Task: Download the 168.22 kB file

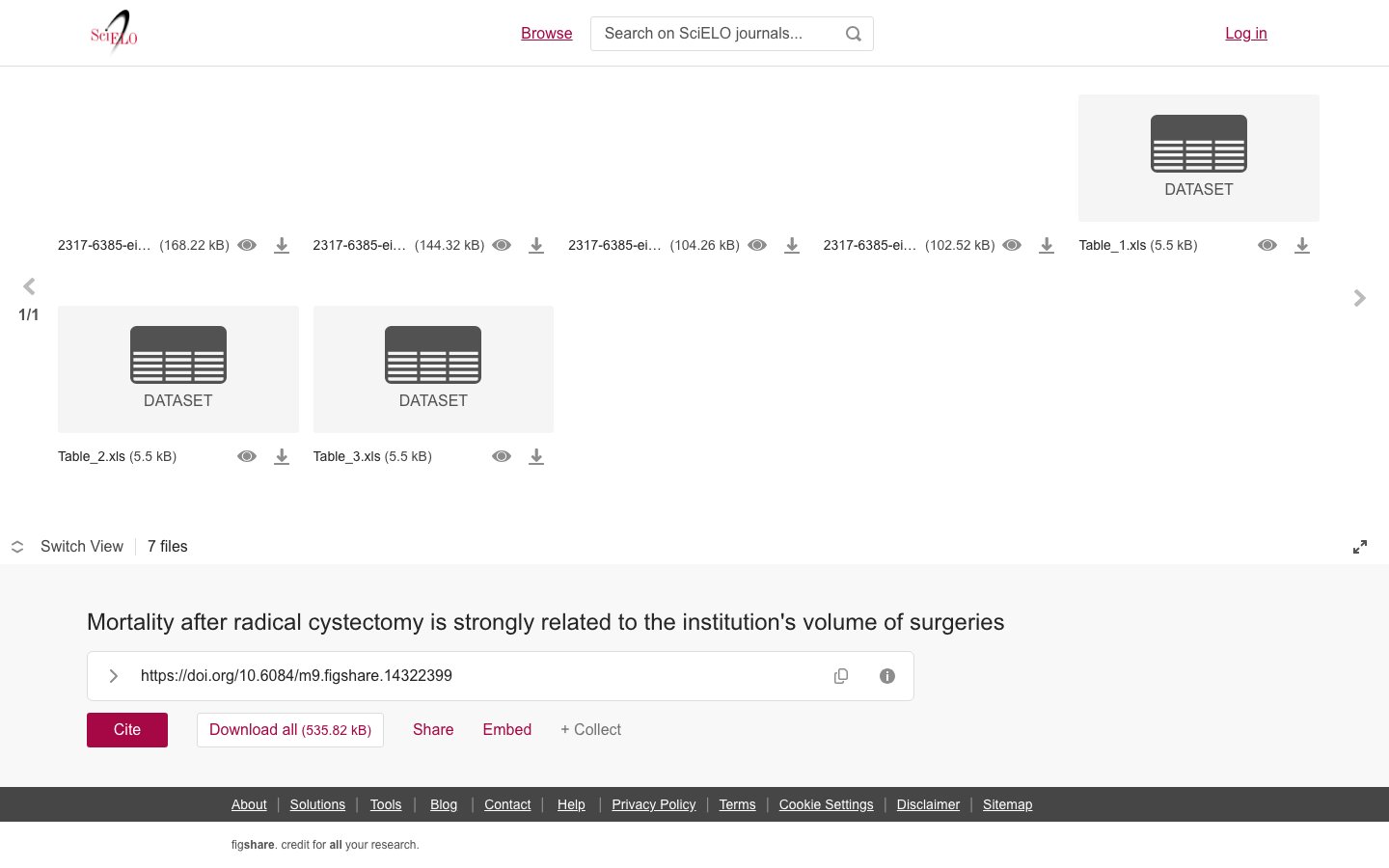Action: click(x=282, y=245)
